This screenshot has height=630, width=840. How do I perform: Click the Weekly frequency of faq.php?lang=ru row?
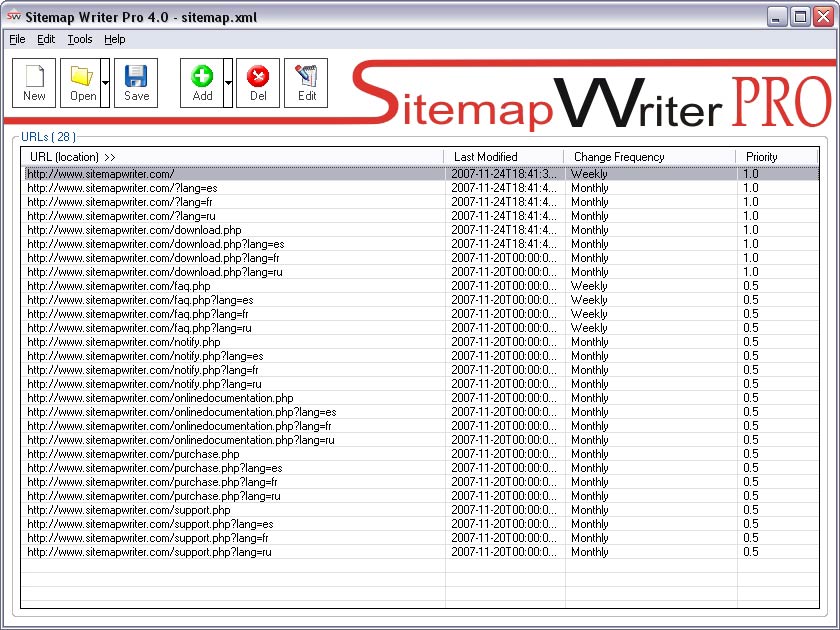coord(589,328)
